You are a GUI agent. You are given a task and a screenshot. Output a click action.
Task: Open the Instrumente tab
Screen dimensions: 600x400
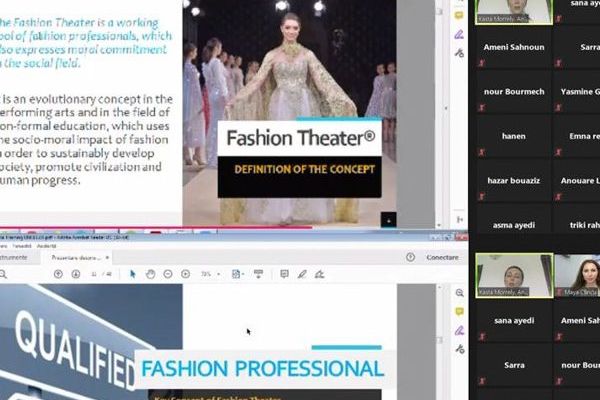(16, 257)
